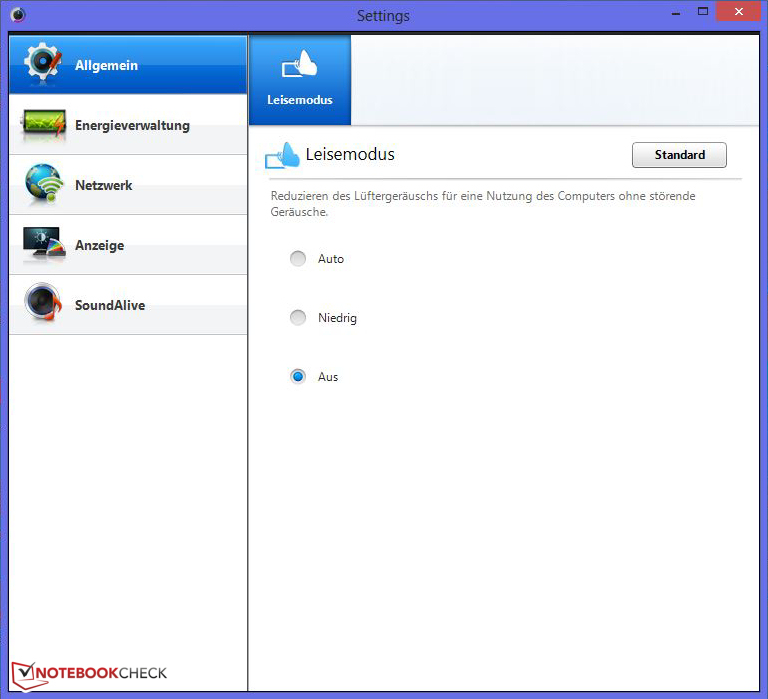Close the Settings window

click(x=739, y=12)
